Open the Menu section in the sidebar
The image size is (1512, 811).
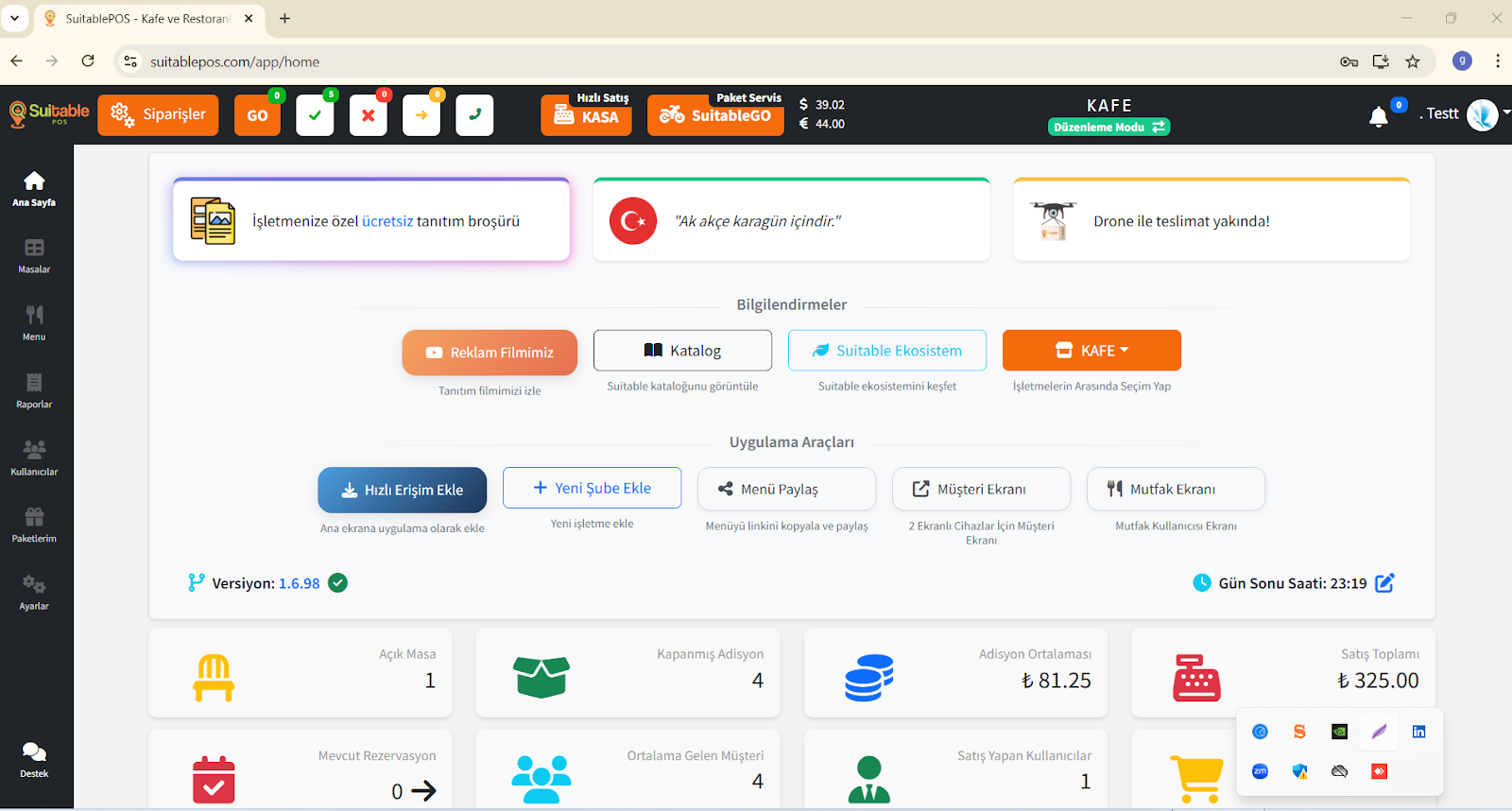pyautogui.click(x=34, y=323)
